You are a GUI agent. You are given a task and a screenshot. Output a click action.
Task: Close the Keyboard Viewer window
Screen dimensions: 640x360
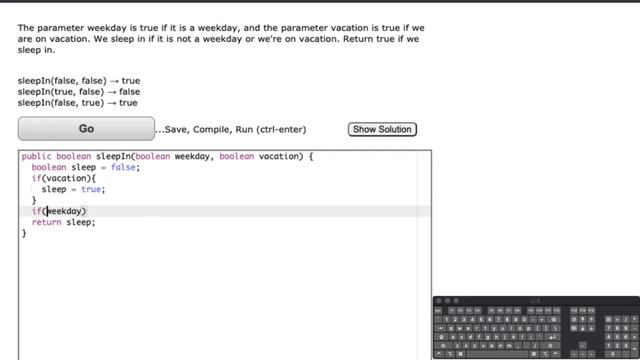pos(439,301)
